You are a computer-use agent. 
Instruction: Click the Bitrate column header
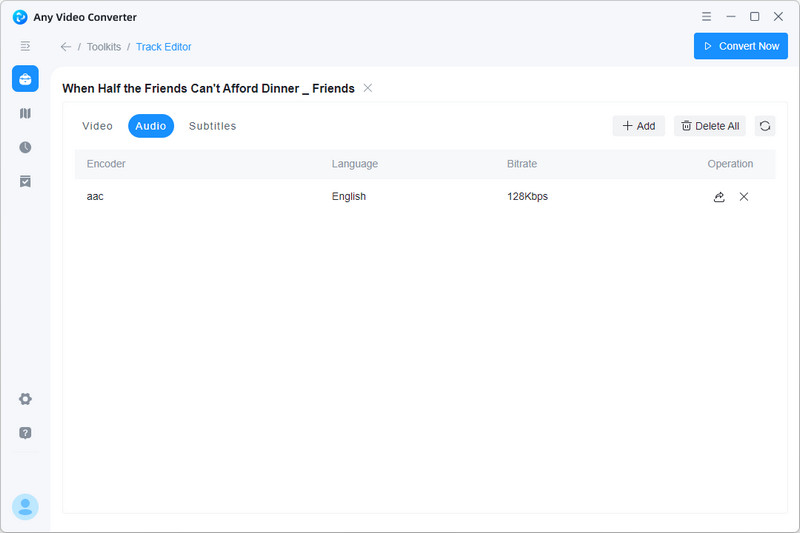coord(522,164)
